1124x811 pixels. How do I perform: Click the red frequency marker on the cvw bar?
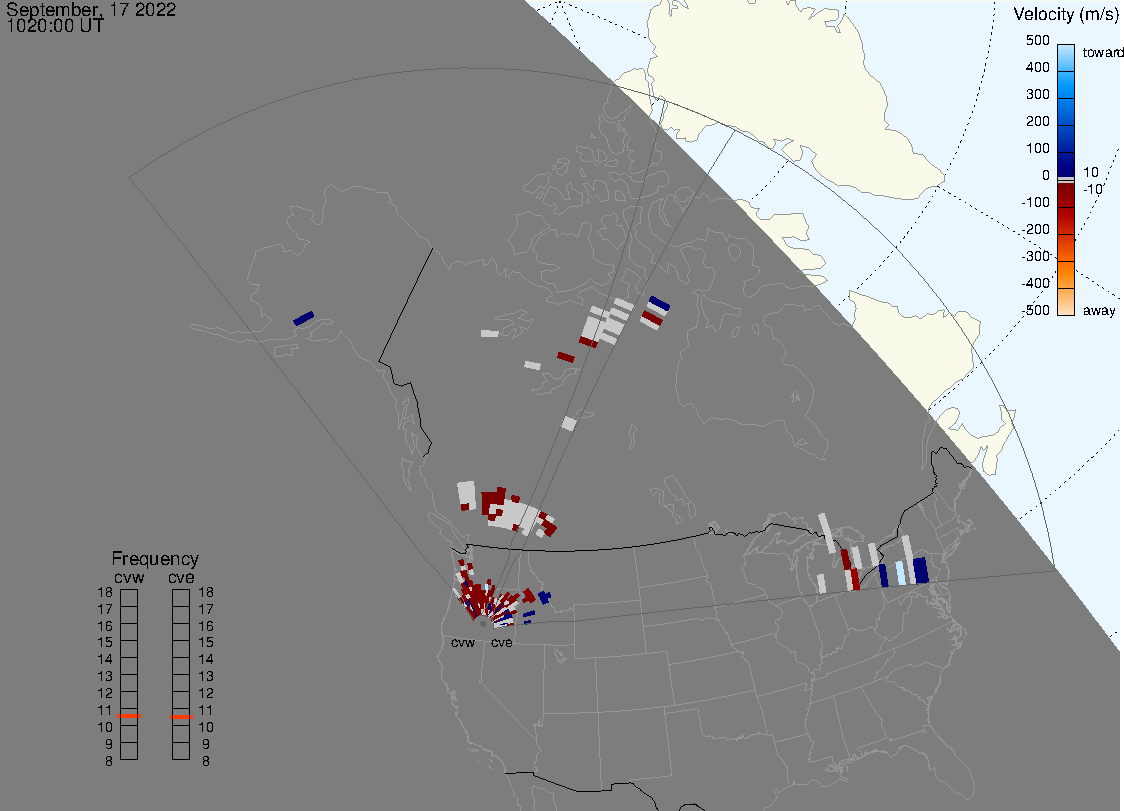point(129,716)
